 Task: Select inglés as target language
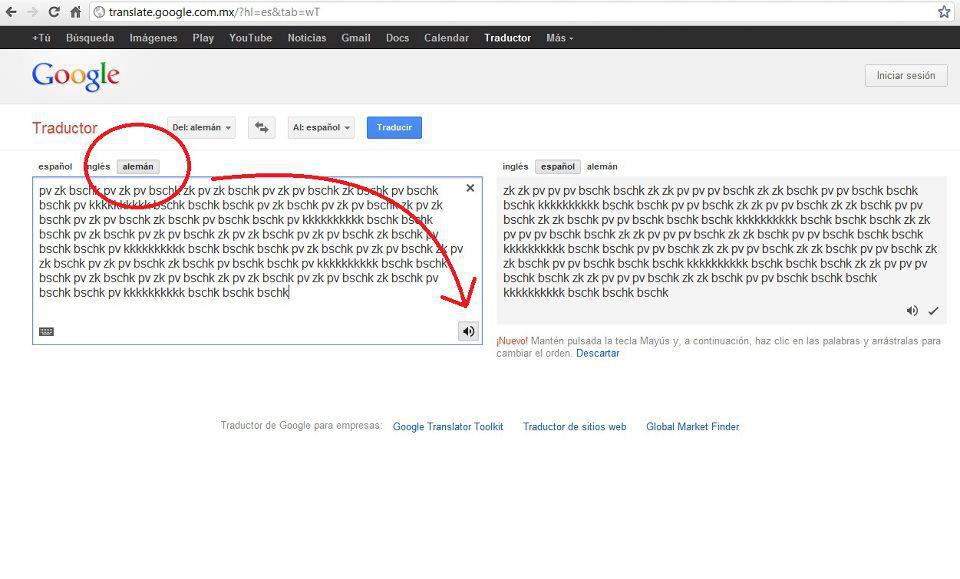[515, 166]
